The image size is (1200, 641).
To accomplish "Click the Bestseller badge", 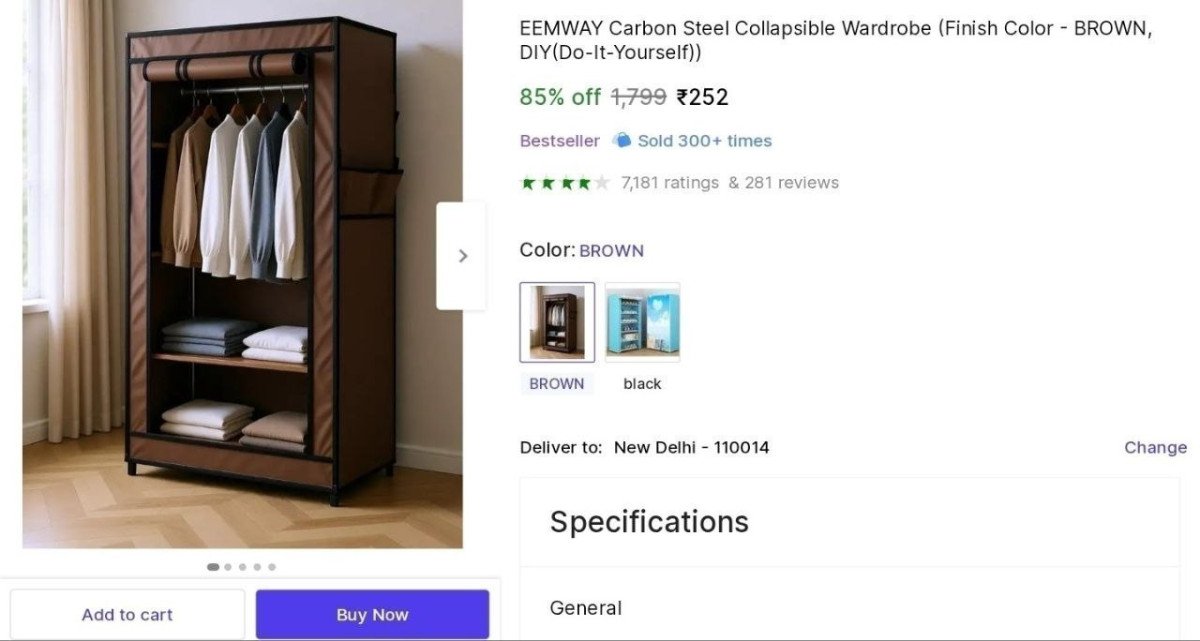I will point(558,140).
